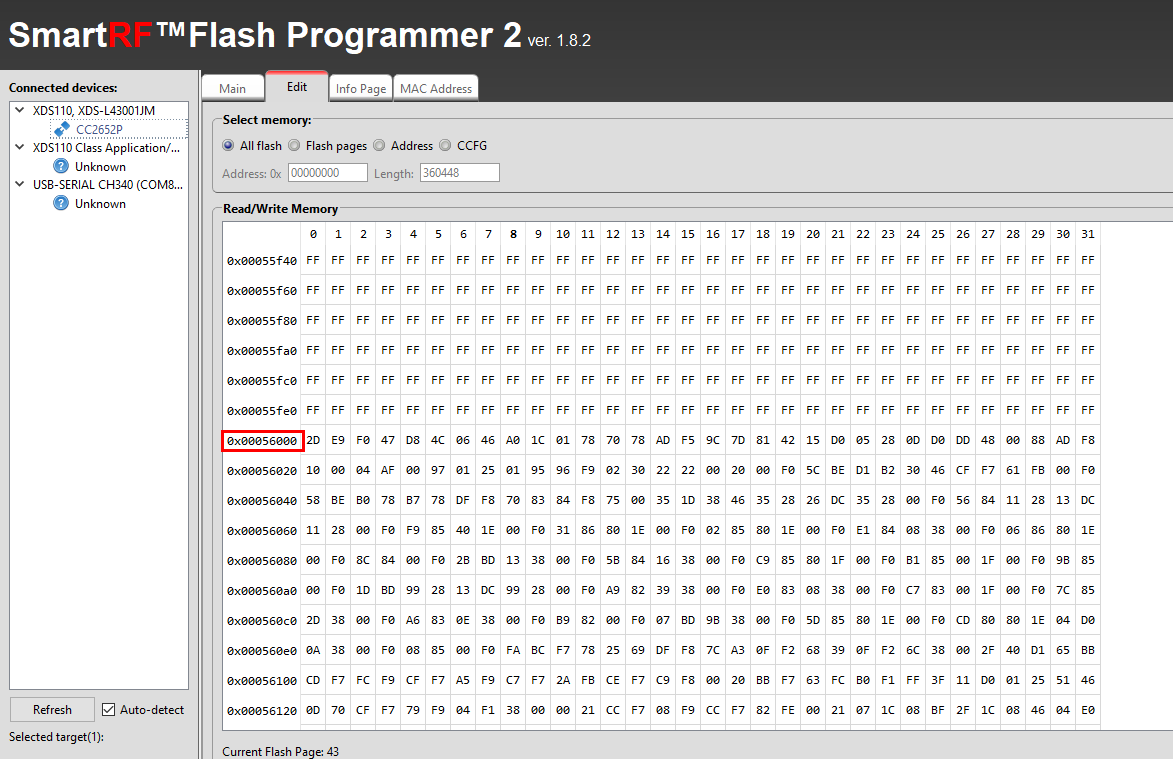Screen dimensions: 1173x759
Task: Click the 0x000560c0 address row header
Action: pyautogui.click(x=262, y=621)
